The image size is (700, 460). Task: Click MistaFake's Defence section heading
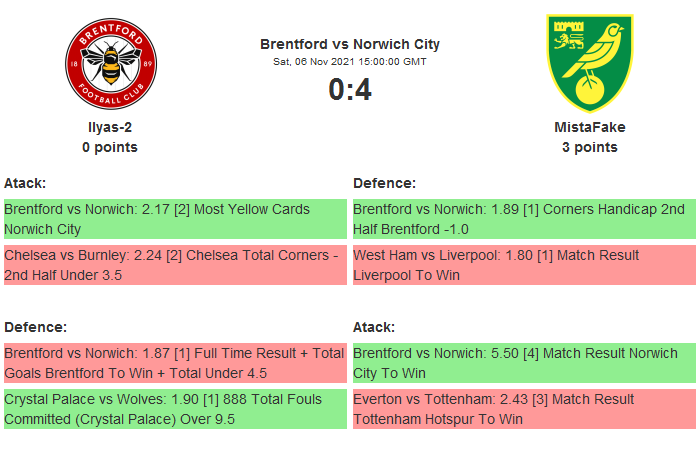(x=384, y=183)
